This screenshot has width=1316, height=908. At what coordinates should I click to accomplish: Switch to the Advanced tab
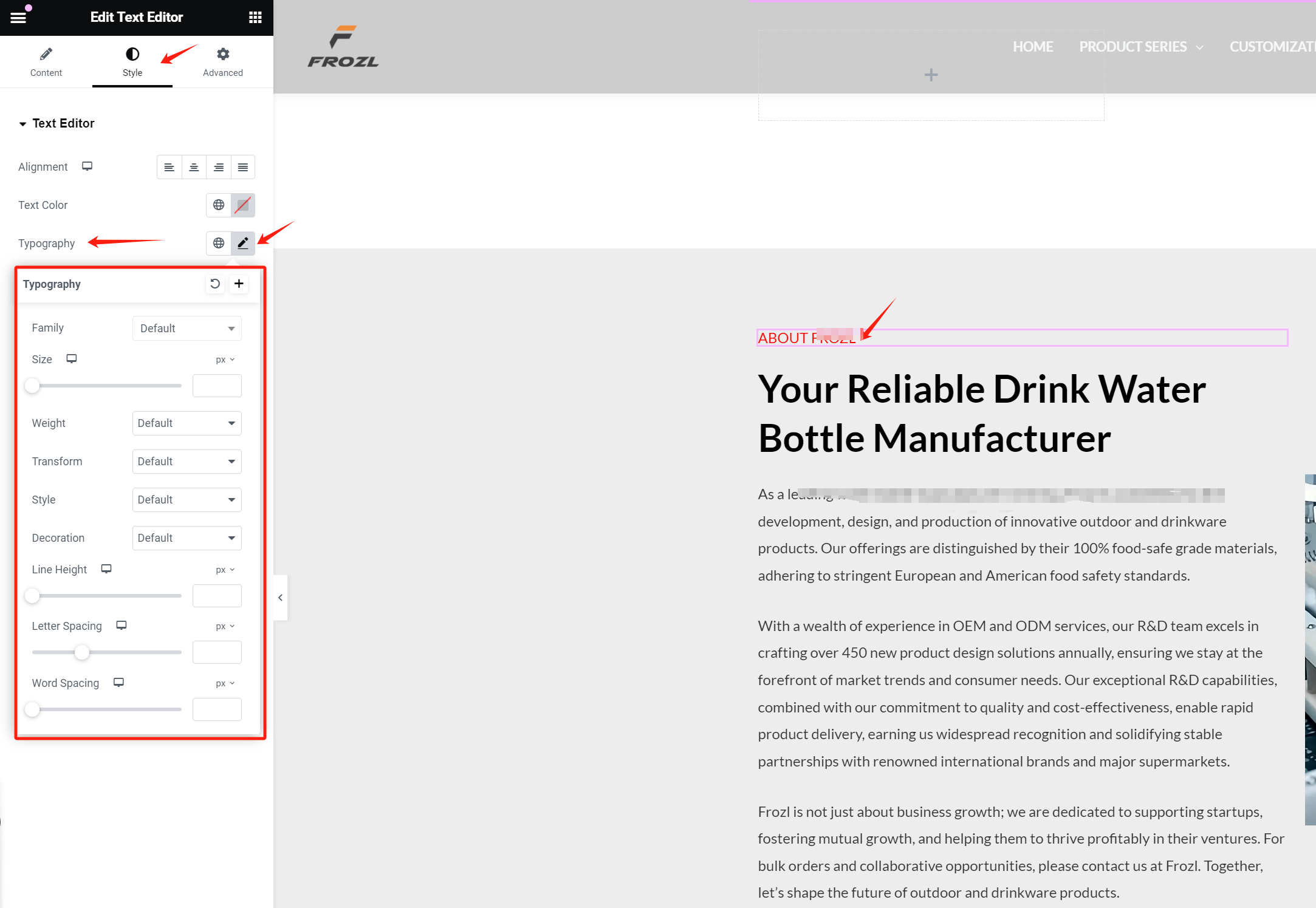click(223, 62)
